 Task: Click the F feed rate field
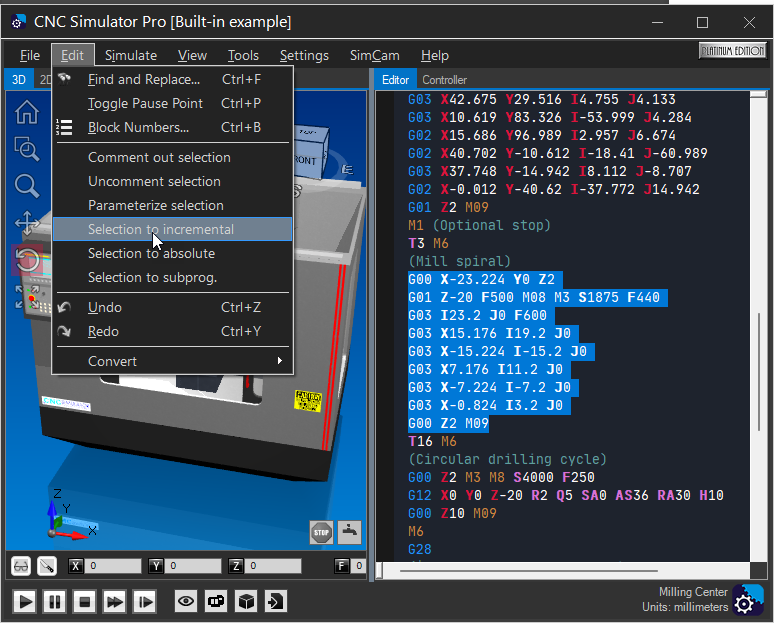pyautogui.click(x=359, y=566)
